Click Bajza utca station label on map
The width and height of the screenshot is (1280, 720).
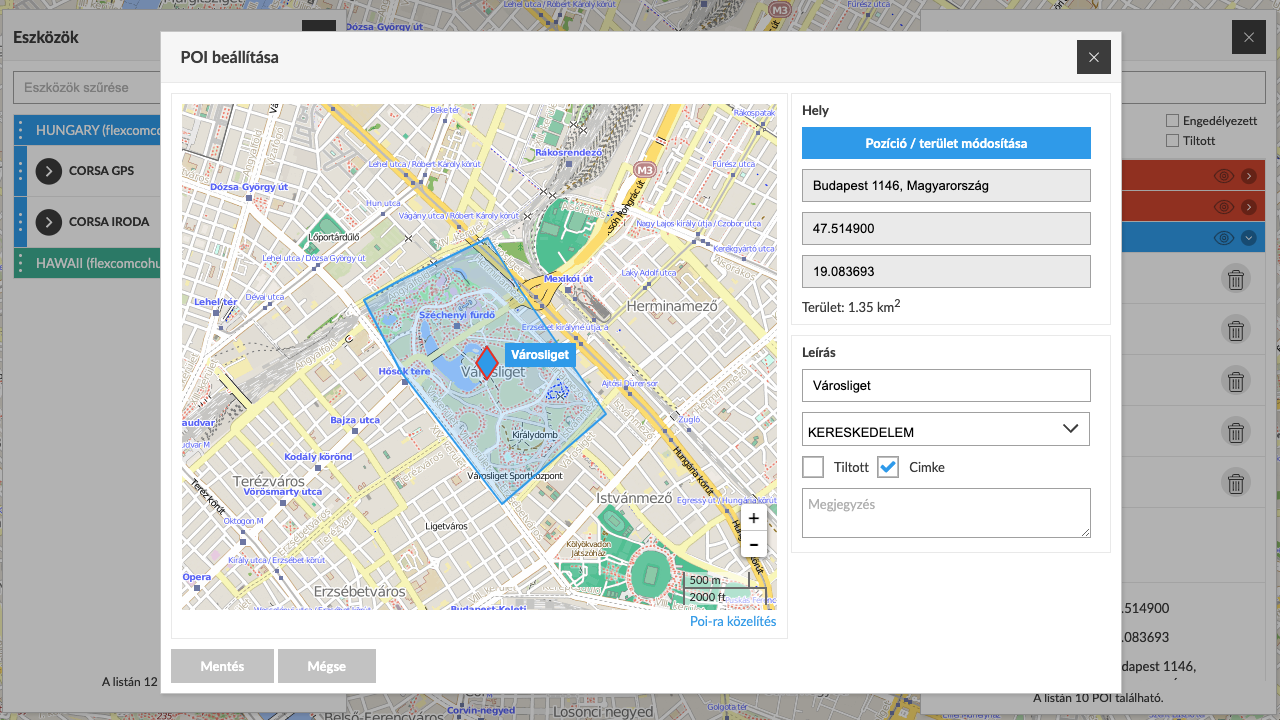355,419
